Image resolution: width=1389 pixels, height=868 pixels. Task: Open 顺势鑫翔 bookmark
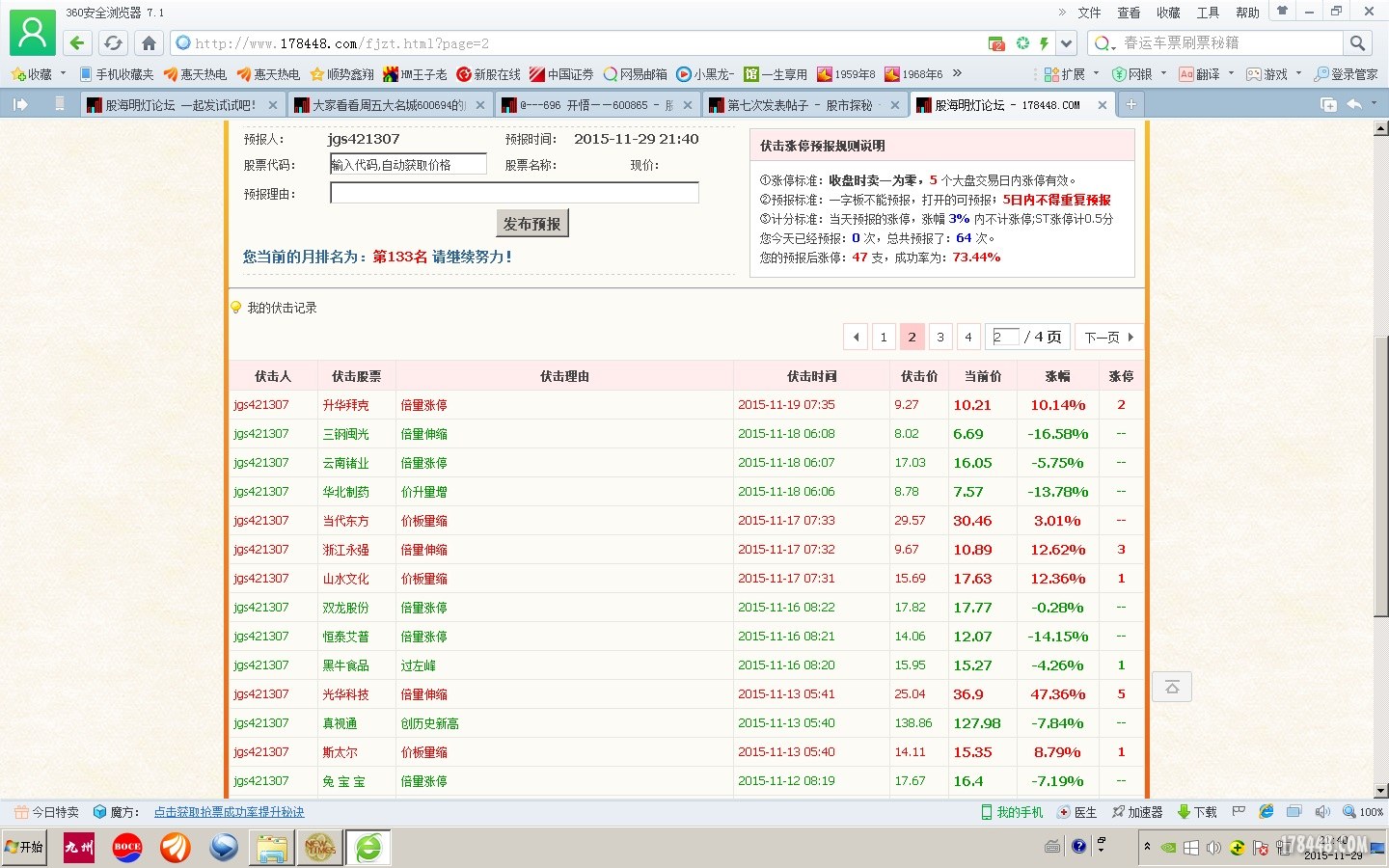coord(341,74)
